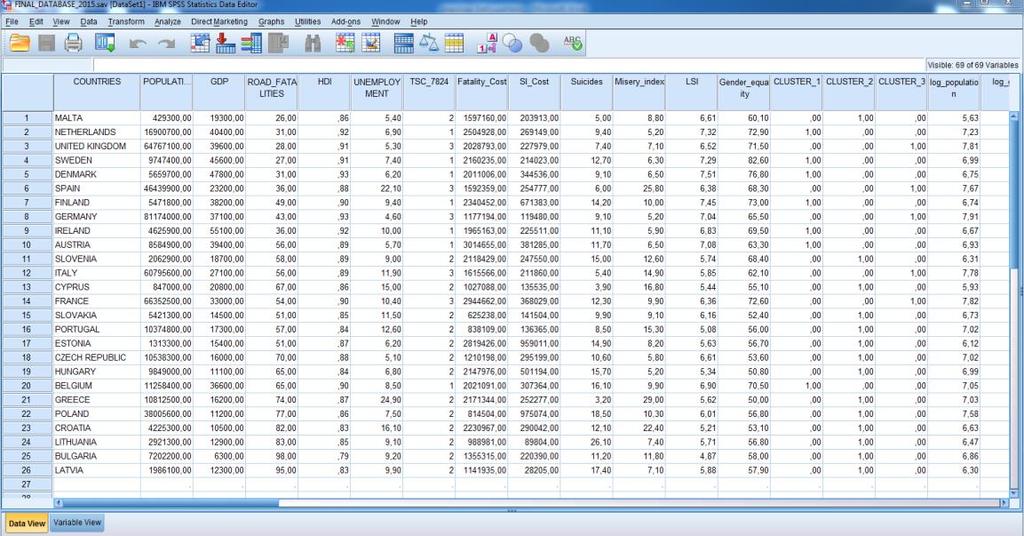The width and height of the screenshot is (1024, 536).
Task: Click GDP value 55100,00 for Ireland
Action: pos(219,230)
